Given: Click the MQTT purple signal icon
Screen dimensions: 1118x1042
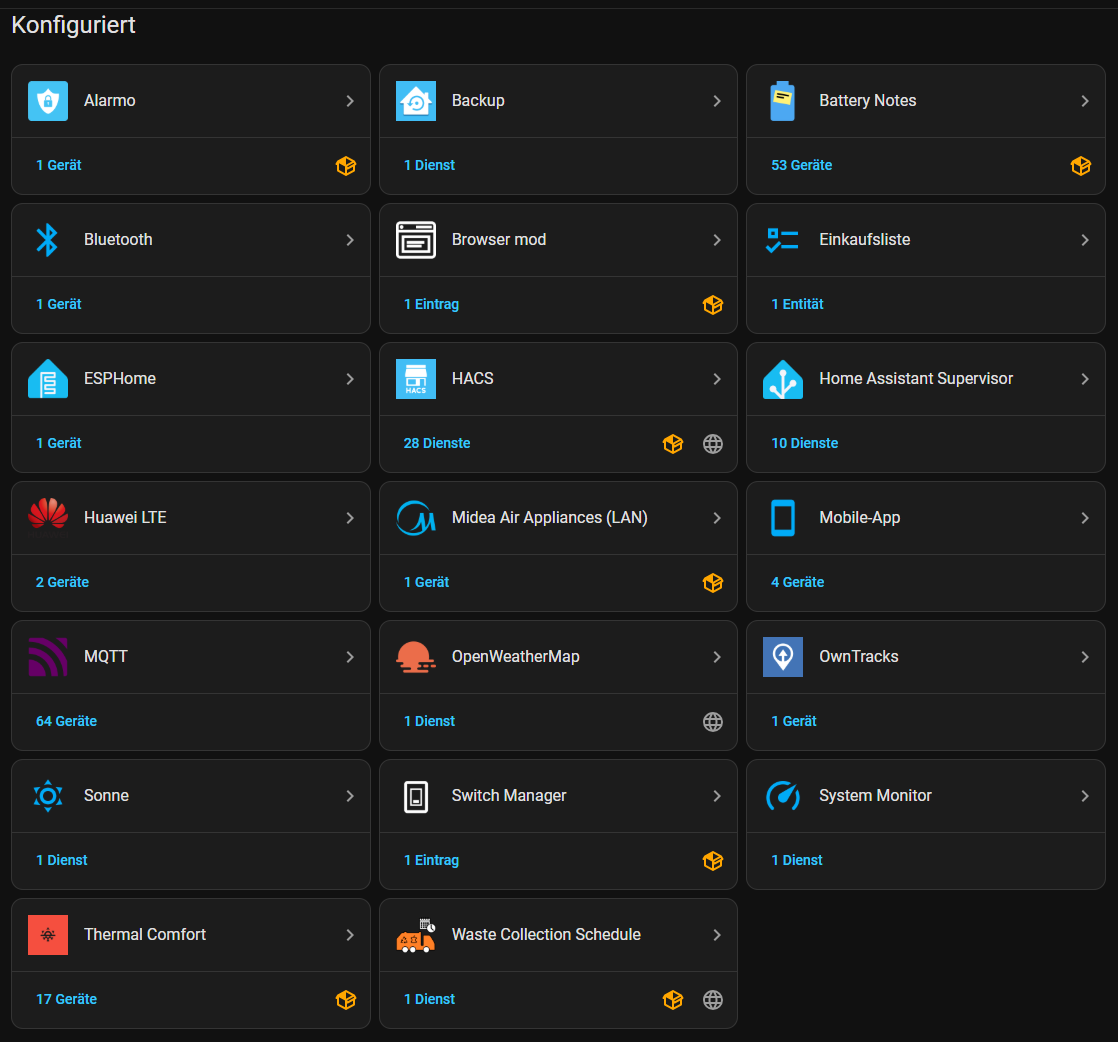Looking at the screenshot, I should (x=48, y=657).
